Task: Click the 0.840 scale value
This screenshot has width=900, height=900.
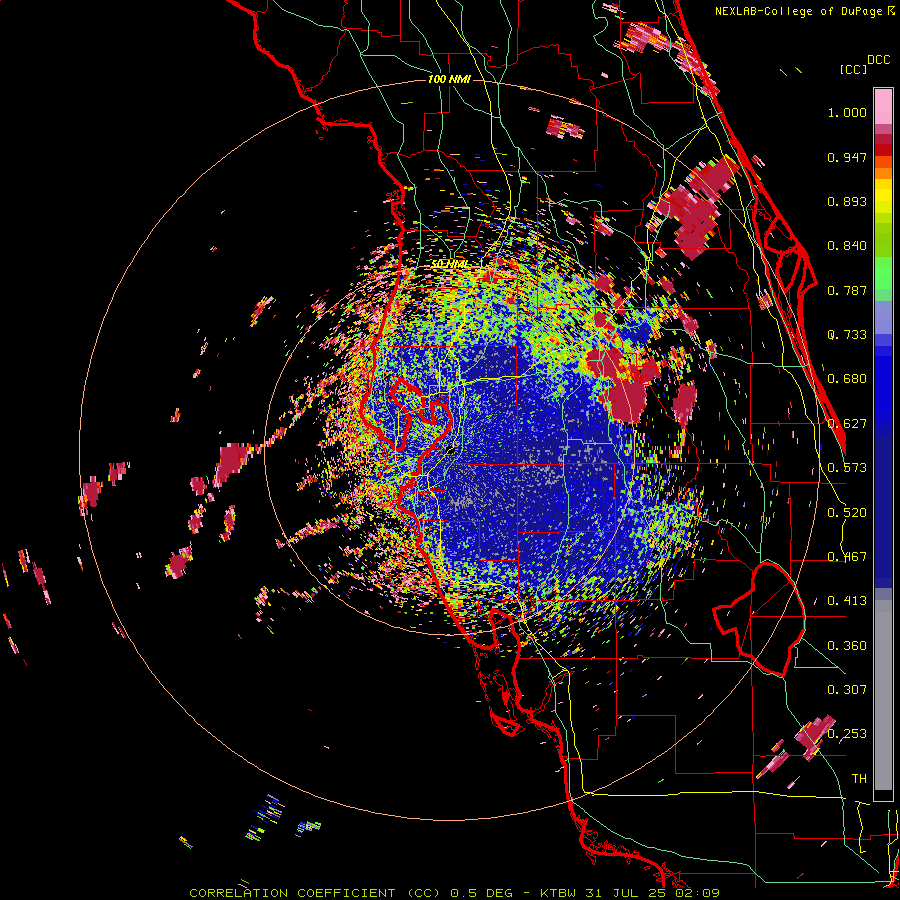Action: point(847,246)
